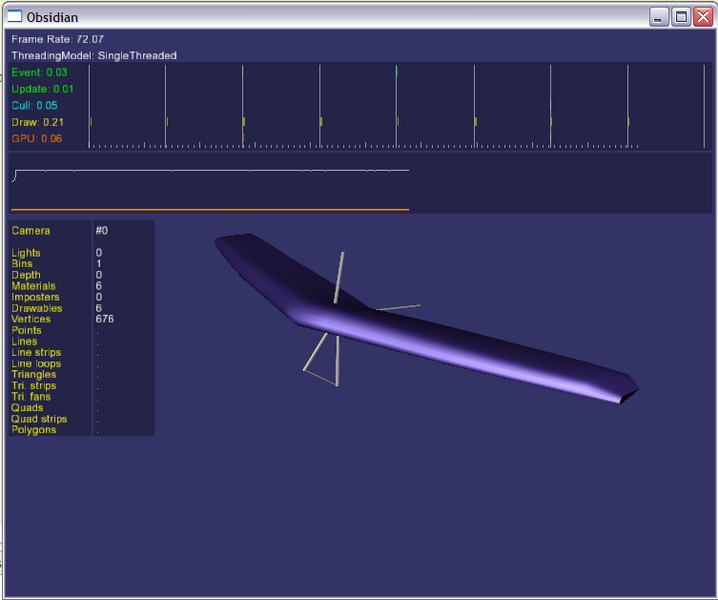
Task: Click the 'Triangles' stats row label
Action: (34, 375)
